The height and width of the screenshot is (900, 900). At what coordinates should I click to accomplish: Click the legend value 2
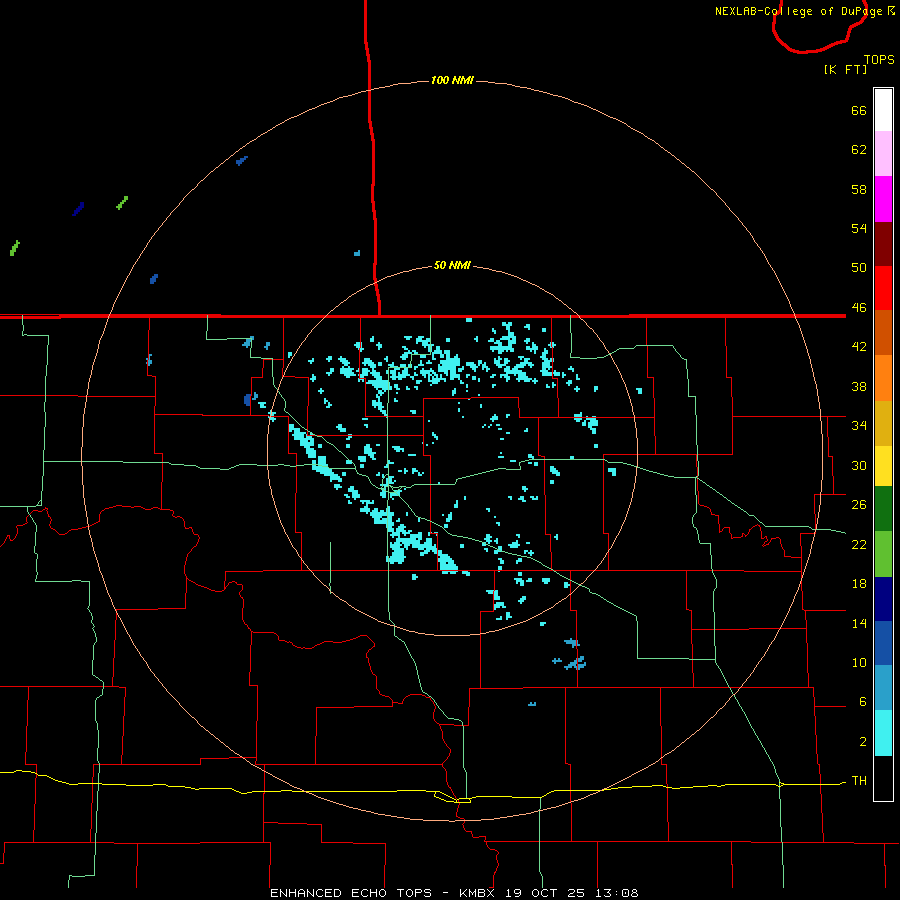point(863,741)
